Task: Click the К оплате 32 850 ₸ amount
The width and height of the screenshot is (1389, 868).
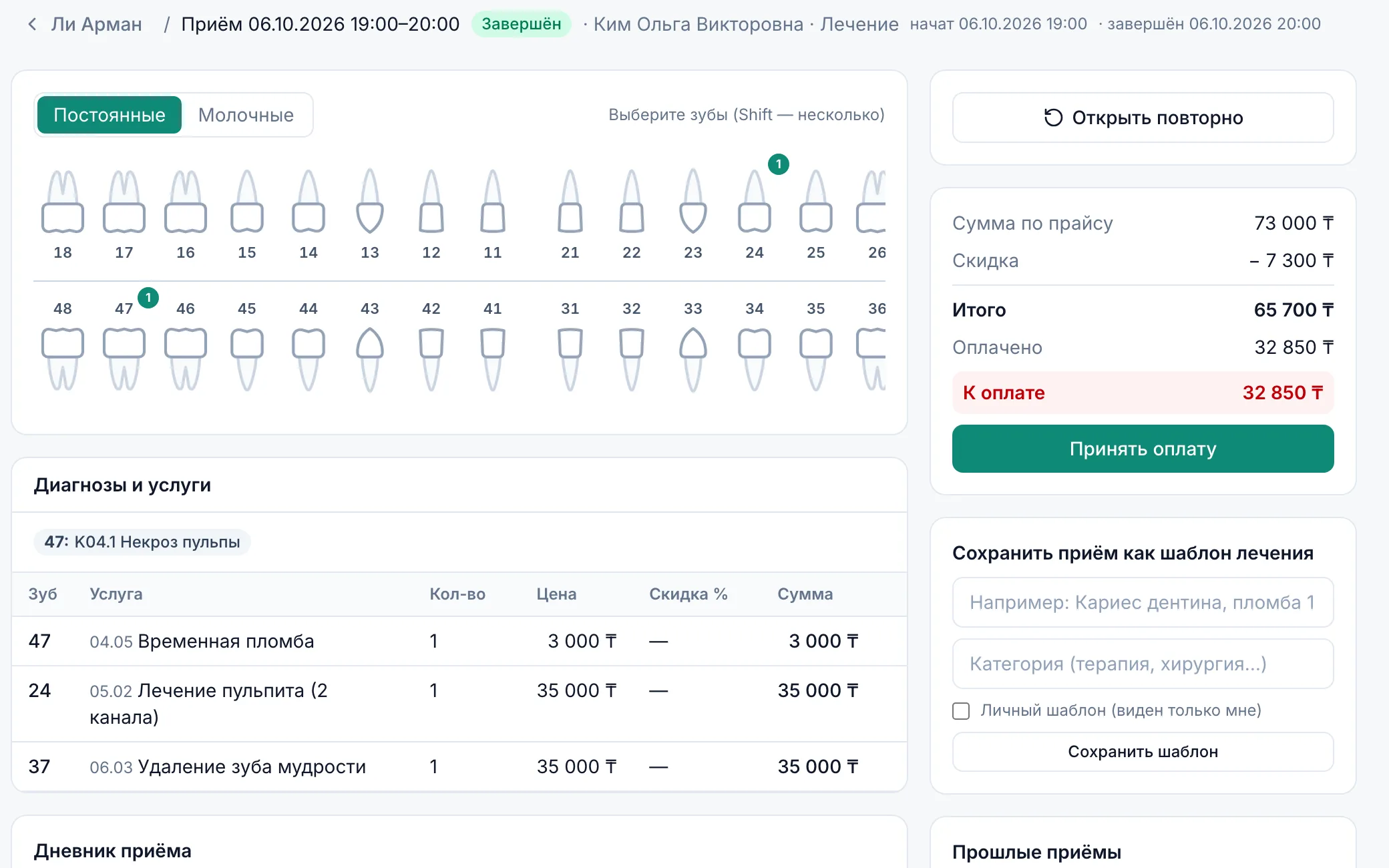Action: point(1282,393)
